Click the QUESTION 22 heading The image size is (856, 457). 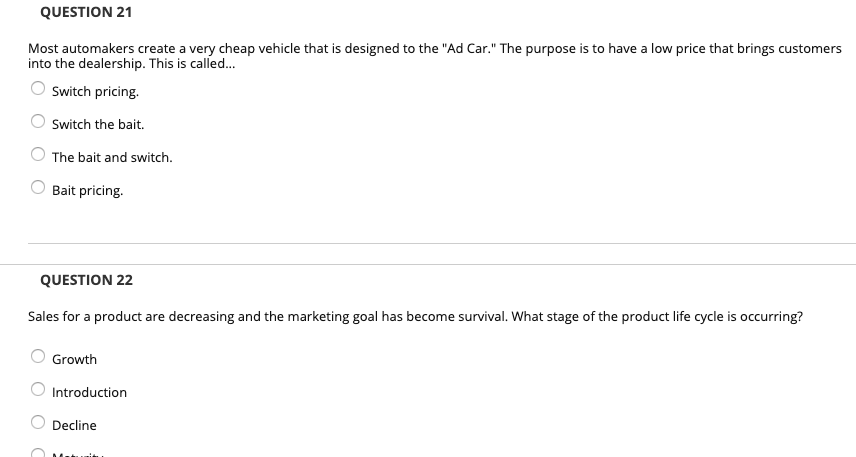pyautogui.click(x=86, y=280)
